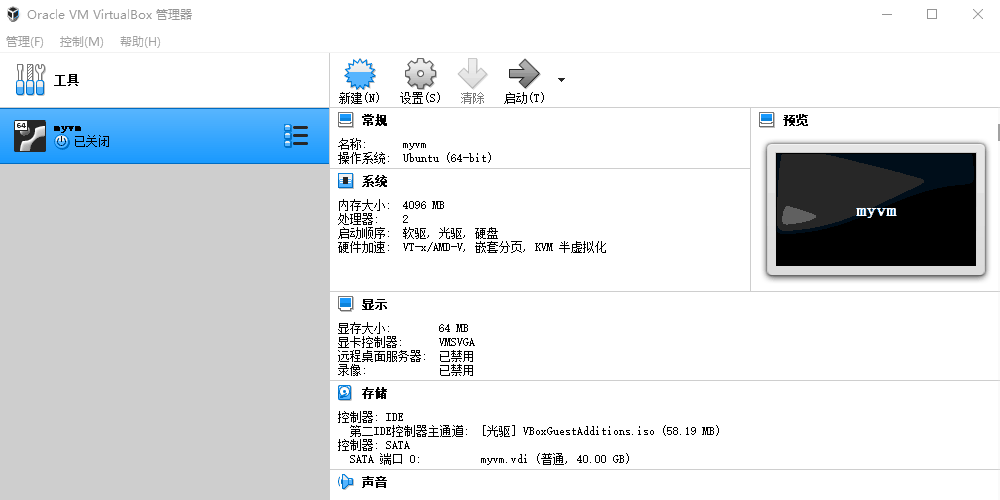Click the System (系统) chip icon

pyautogui.click(x=346, y=181)
